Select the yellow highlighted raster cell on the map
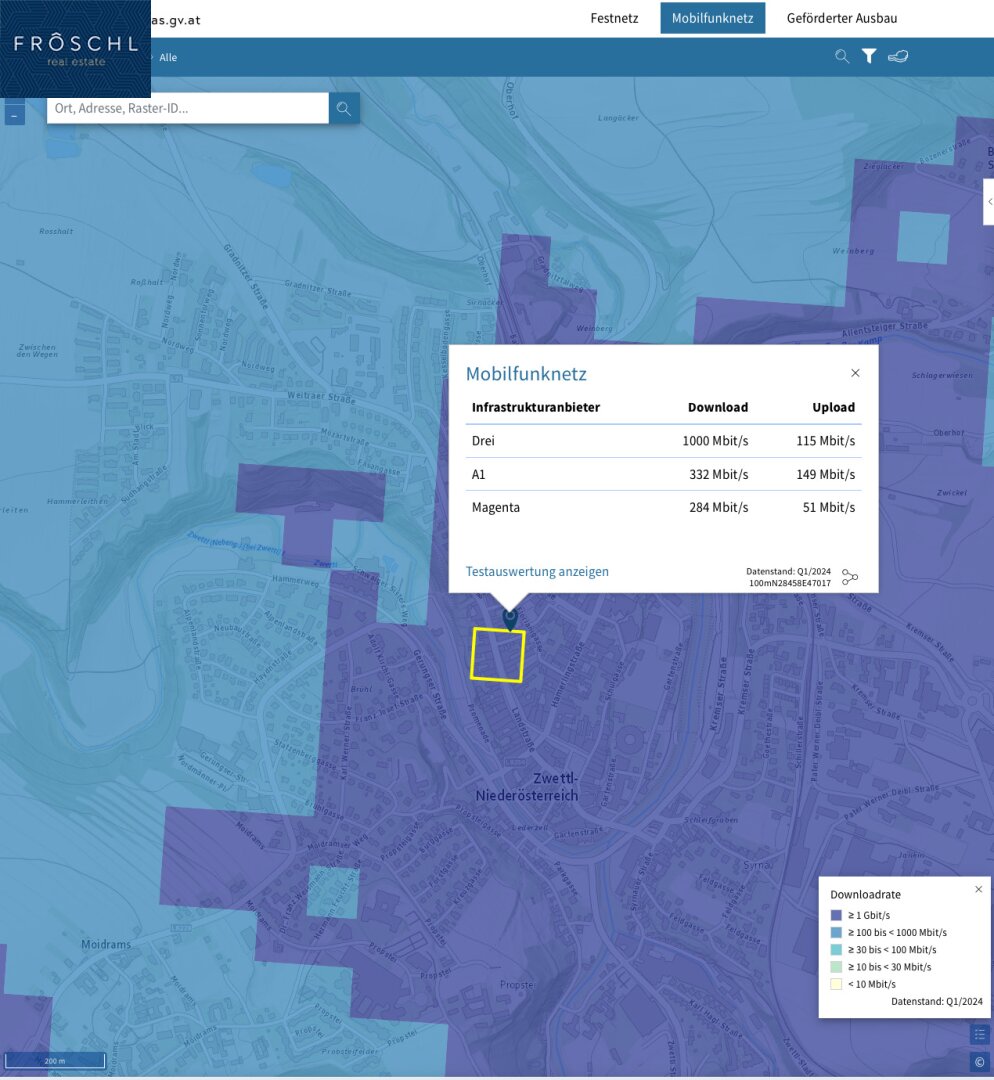 pos(498,654)
